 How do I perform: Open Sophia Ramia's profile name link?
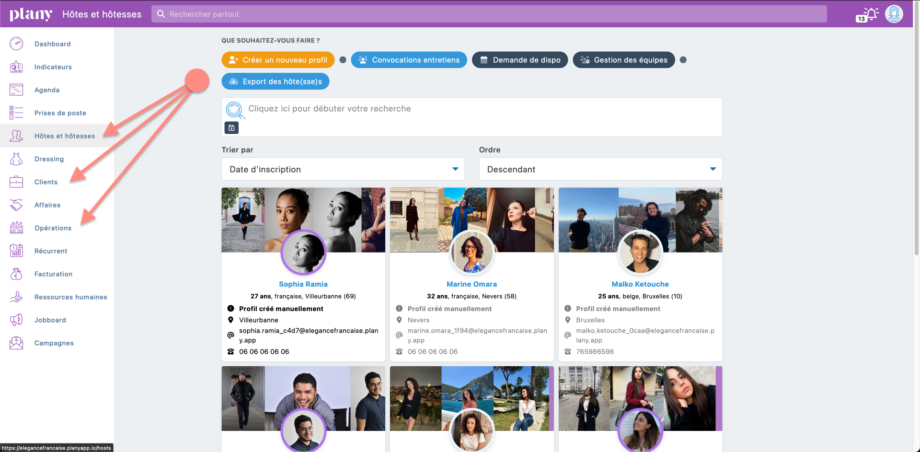pyautogui.click(x=302, y=284)
